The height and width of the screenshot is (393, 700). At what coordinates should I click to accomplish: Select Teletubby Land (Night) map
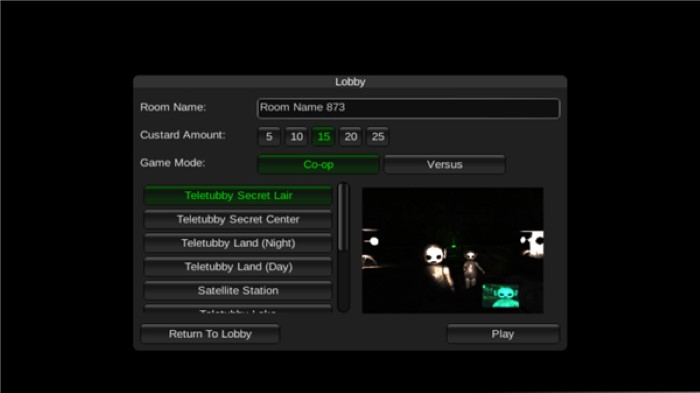(x=238, y=243)
